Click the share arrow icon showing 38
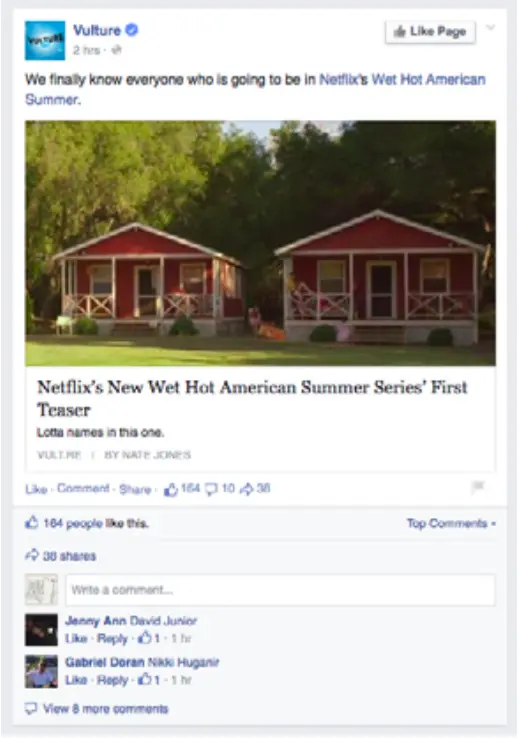 (x=247, y=489)
